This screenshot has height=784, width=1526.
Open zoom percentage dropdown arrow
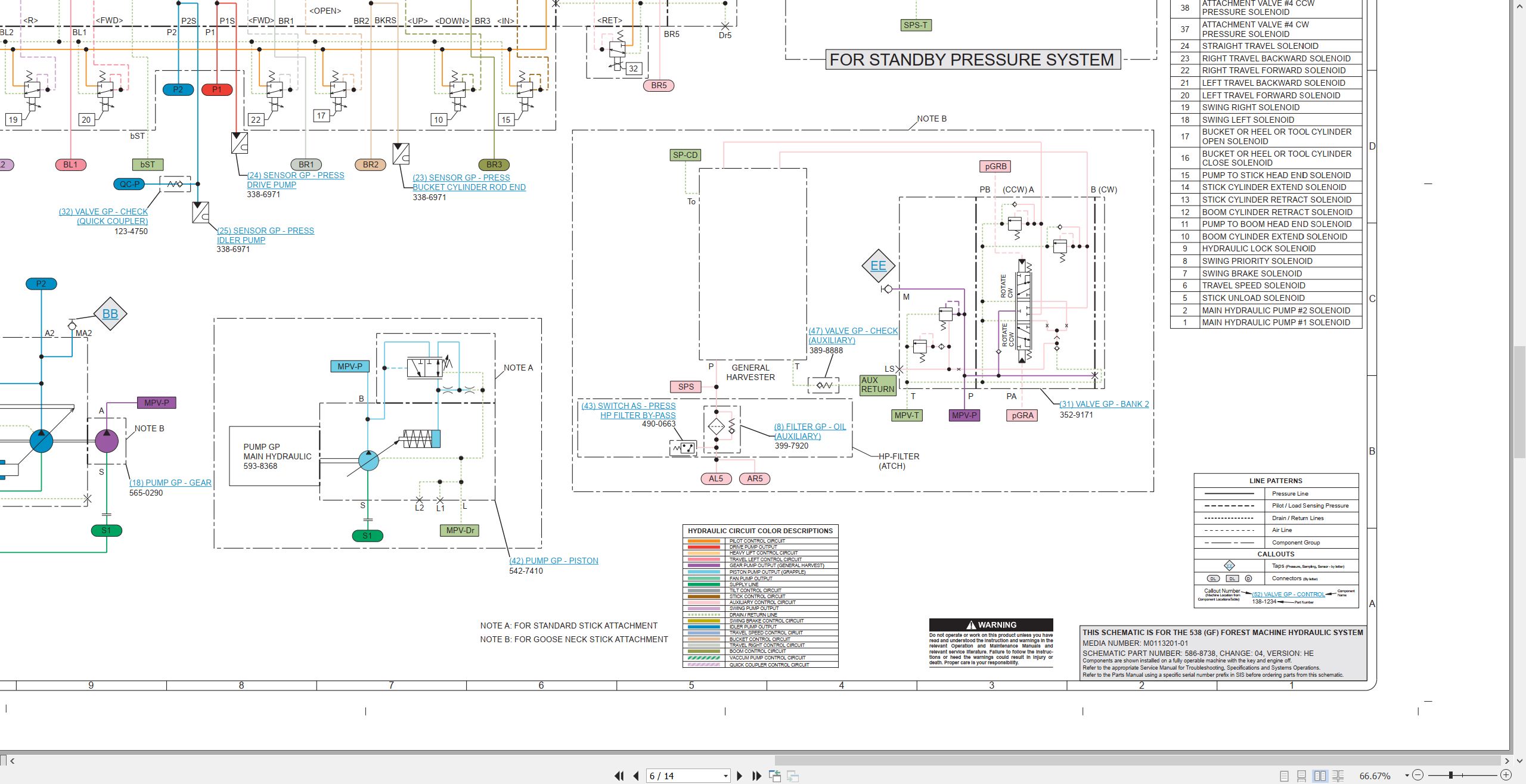[x=1407, y=776]
